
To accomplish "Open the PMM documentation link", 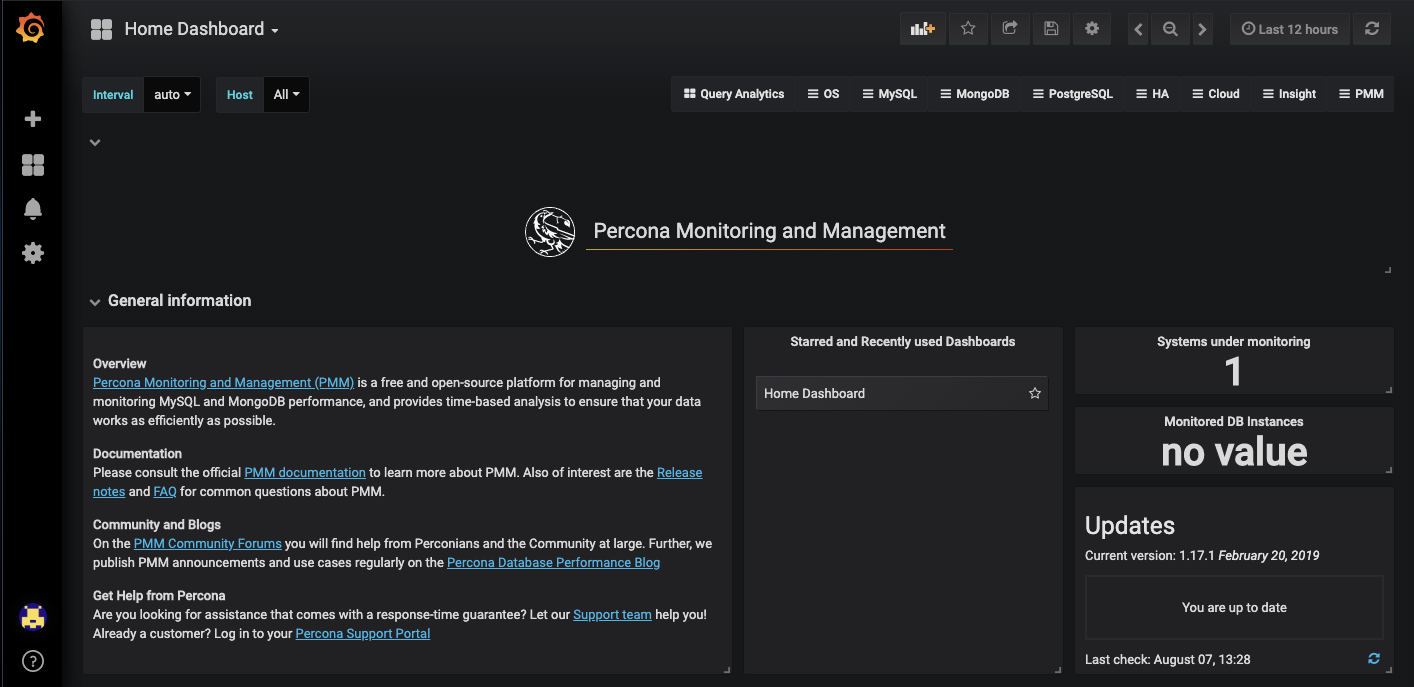I will 305,472.
